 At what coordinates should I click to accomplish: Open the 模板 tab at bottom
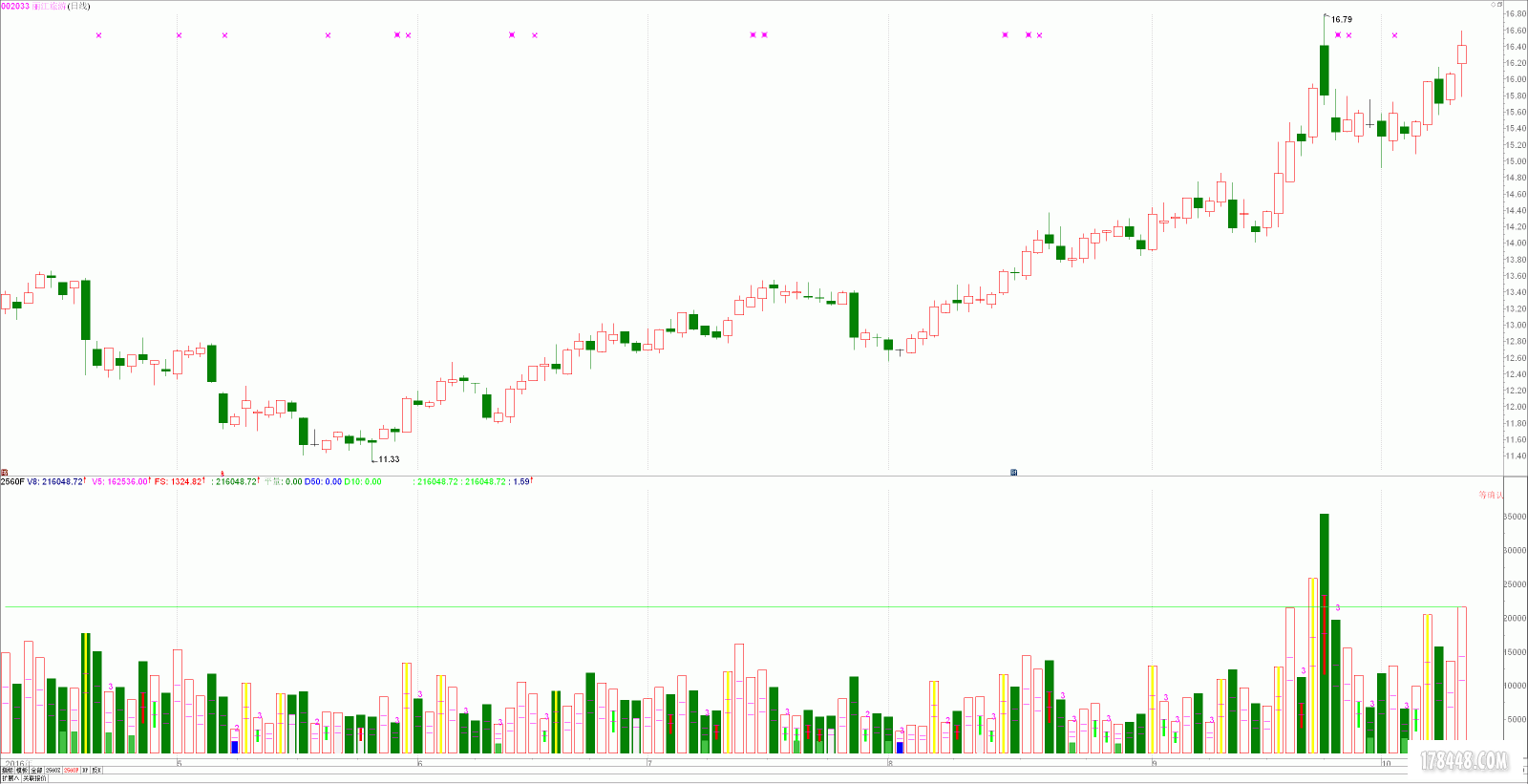pyautogui.click(x=22, y=770)
